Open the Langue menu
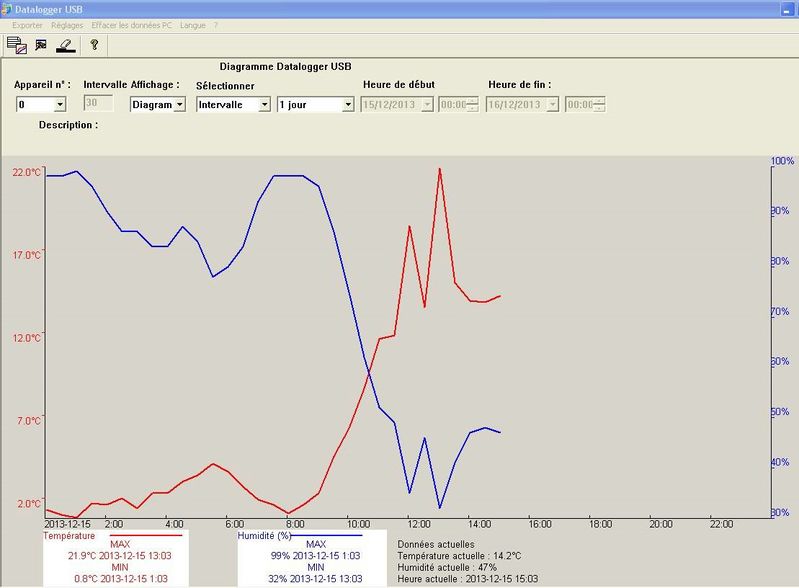The height and width of the screenshot is (588, 799). pyautogui.click(x=193, y=25)
